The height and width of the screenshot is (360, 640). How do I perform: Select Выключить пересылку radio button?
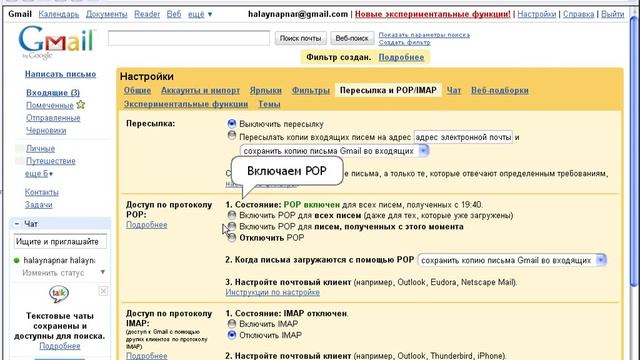(231, 123)
